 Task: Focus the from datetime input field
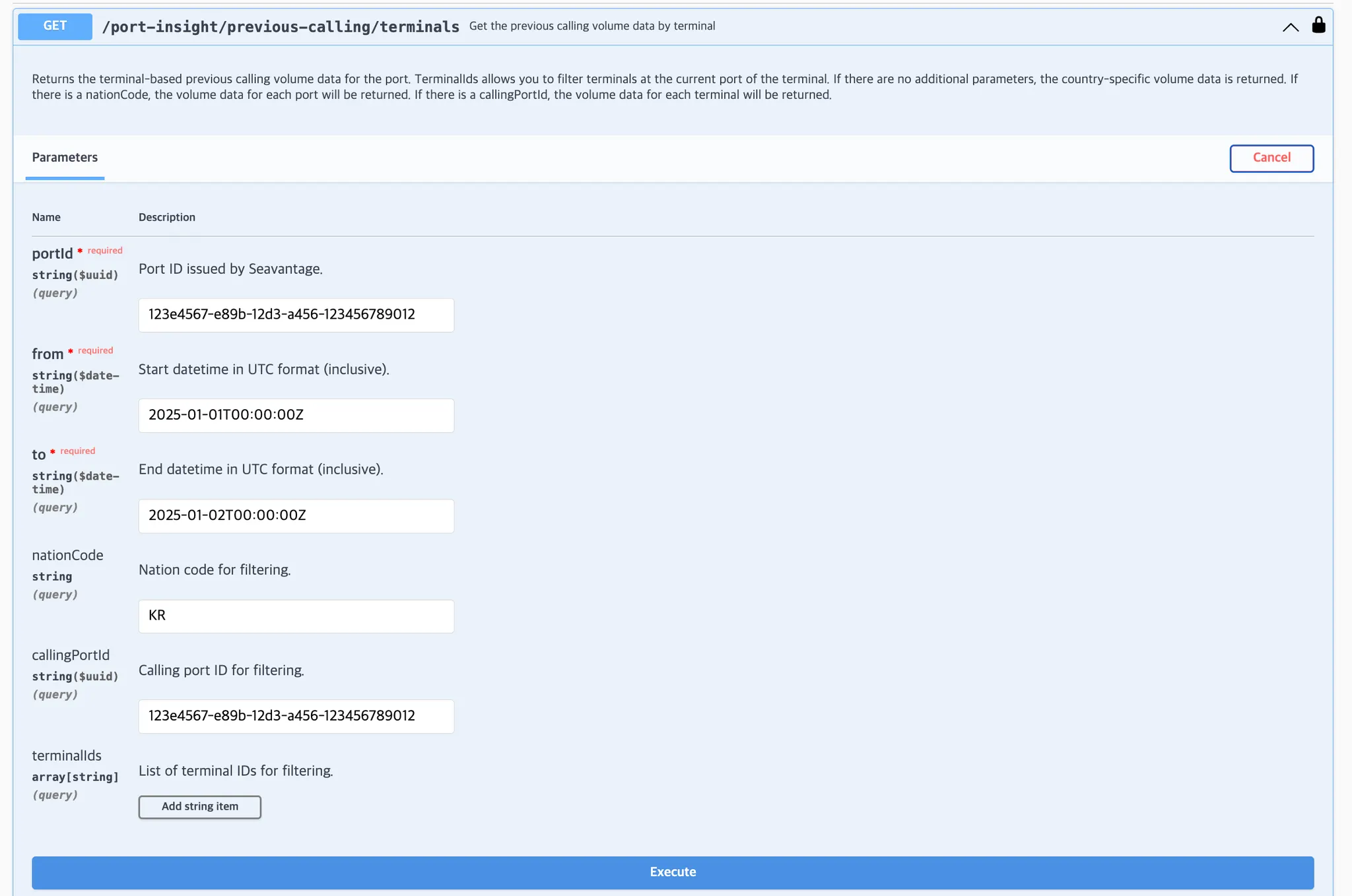(x=296, y=415)
